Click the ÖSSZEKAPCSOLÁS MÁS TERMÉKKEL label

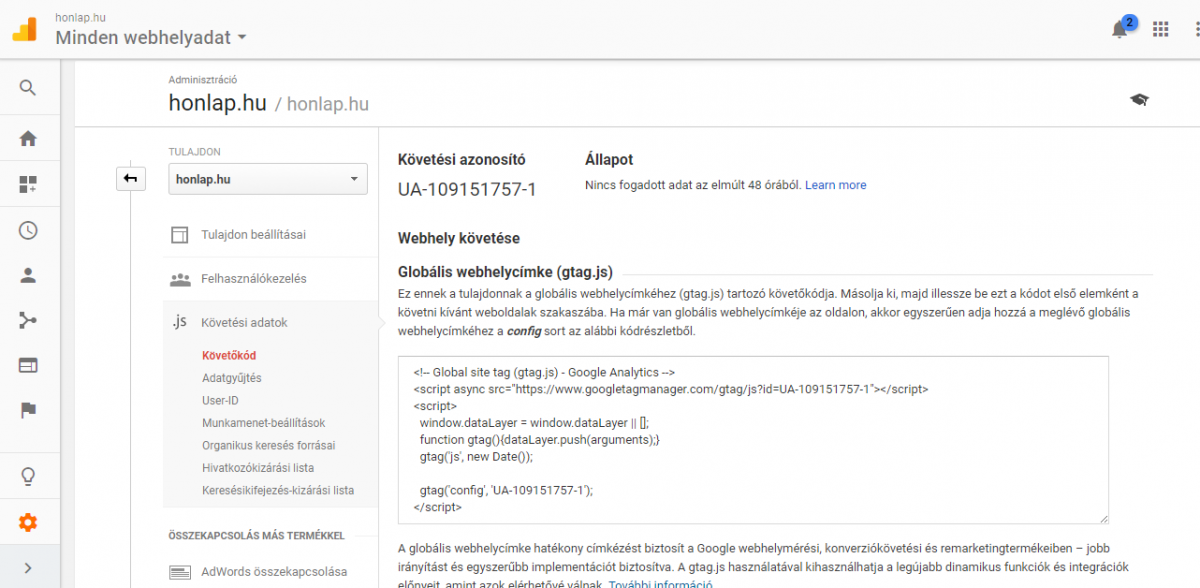(x=256, y=536)
